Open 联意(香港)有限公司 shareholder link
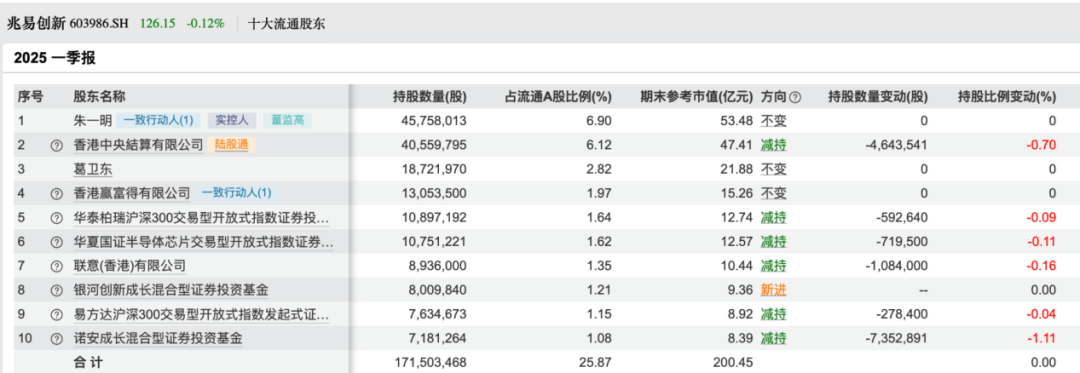The height and width of the screenshot is (373, 1080). pyautogui.click(x=129, y=266)
